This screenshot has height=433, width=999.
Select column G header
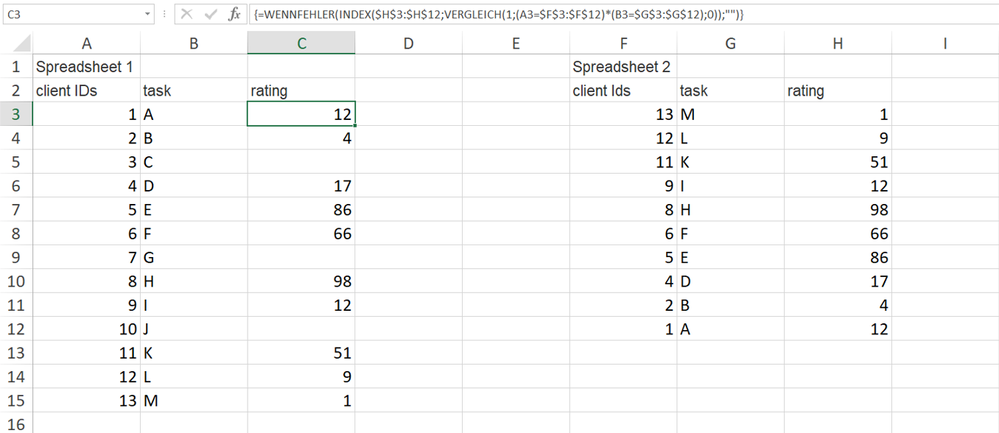731,43
